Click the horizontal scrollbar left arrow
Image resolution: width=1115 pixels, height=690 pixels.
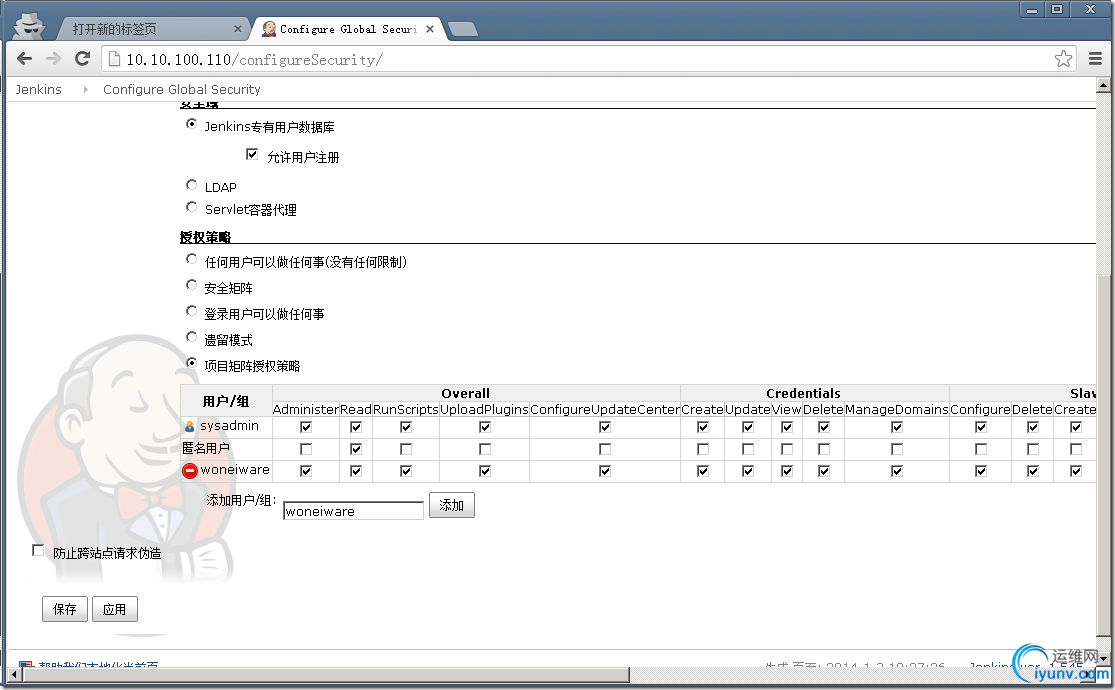(x=14, y=674)
